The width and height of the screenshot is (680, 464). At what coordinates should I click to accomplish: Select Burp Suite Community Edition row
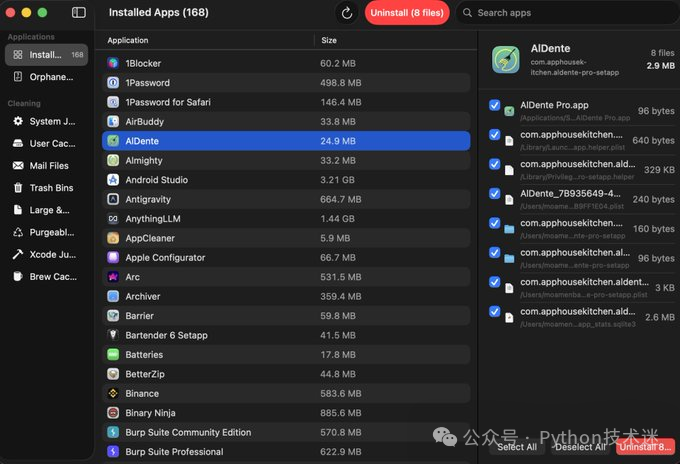(286, 432)
